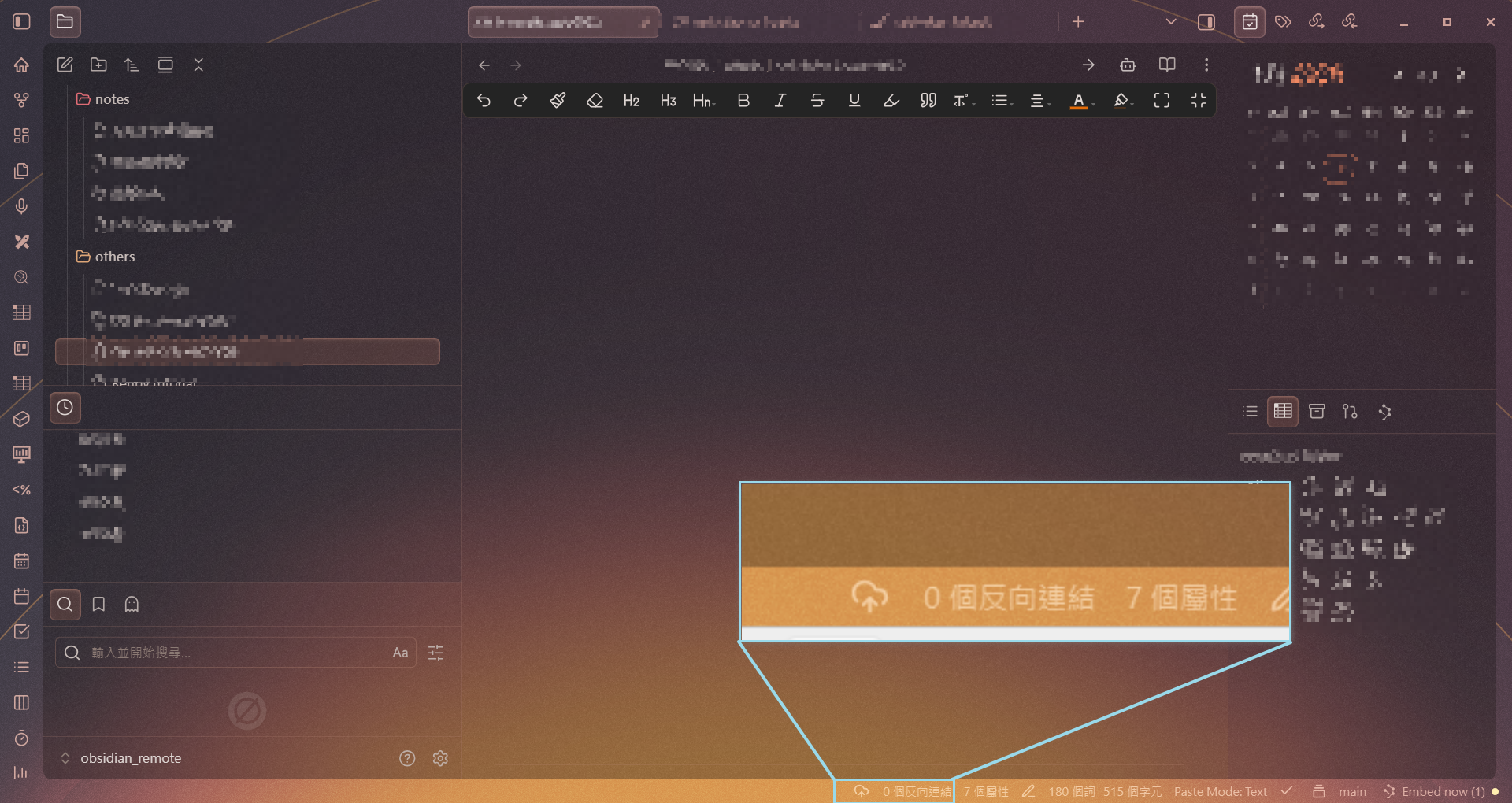Click the workplace minimize icon in toolbar
This screenshot has height=803, width=1512.
[1199, 100]
